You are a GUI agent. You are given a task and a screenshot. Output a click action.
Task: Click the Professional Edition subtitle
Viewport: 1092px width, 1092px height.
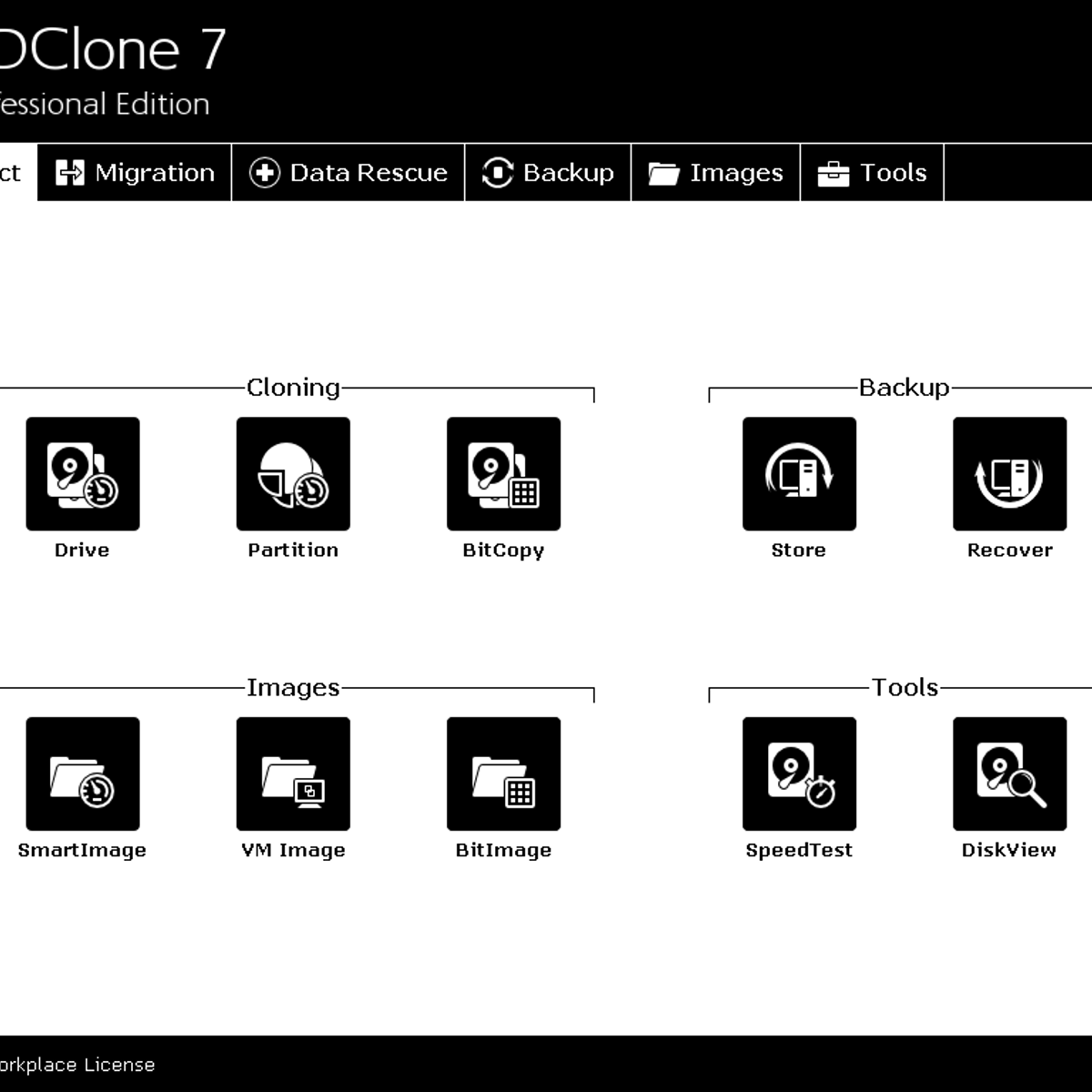105,104
